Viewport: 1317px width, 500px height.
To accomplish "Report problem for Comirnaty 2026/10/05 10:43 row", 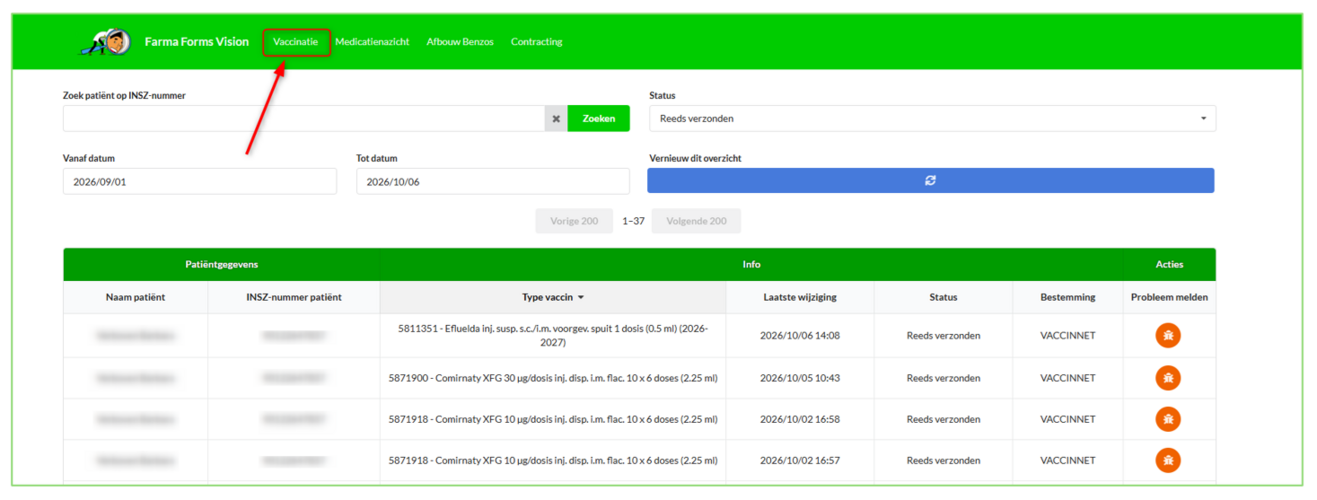I will point(1168,378).
